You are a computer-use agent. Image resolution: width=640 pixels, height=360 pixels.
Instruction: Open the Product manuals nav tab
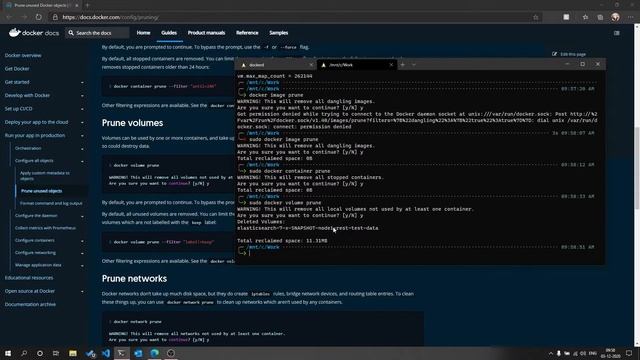point(206,33)
